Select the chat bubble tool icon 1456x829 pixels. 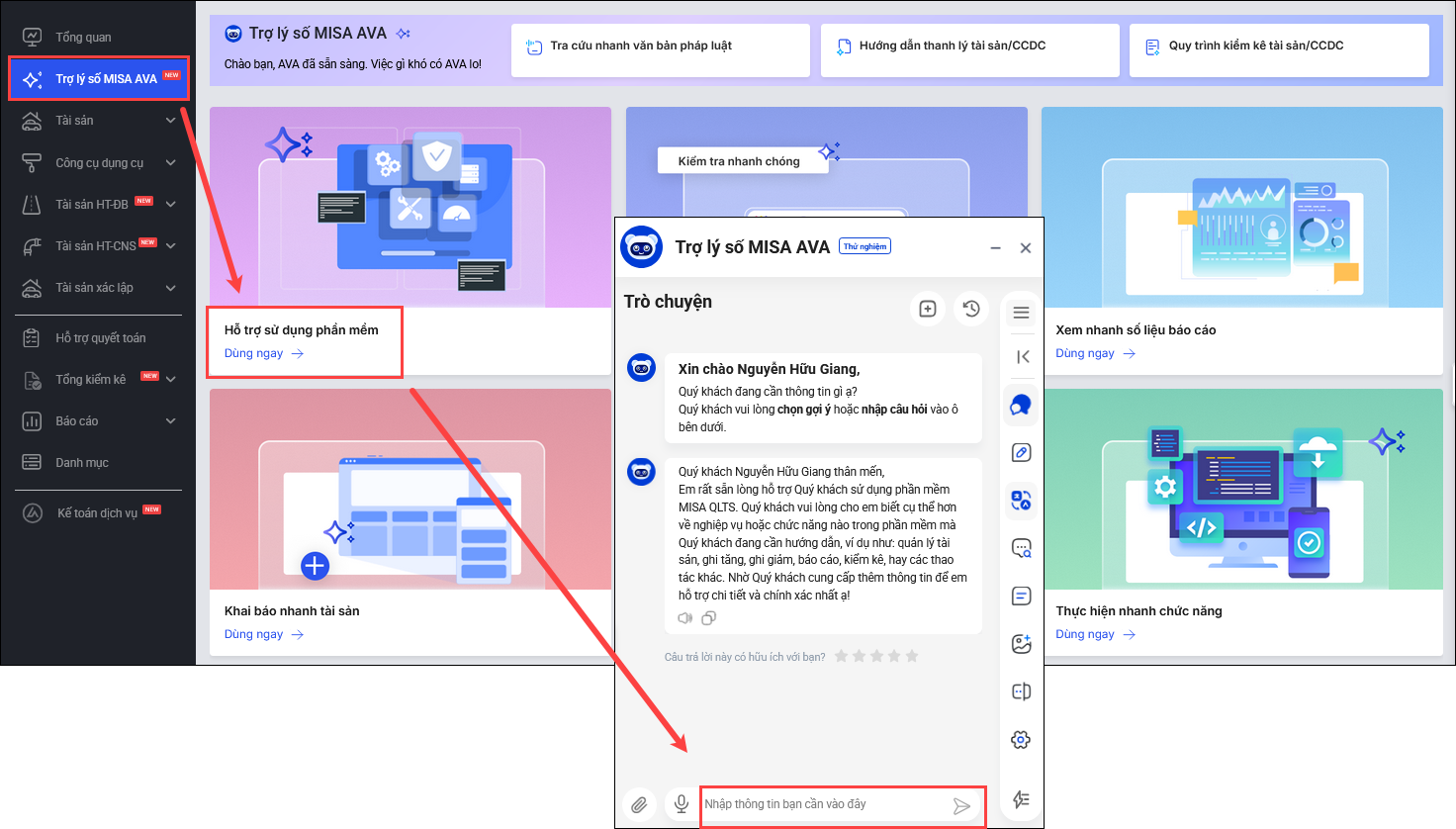click(1022, 405)
